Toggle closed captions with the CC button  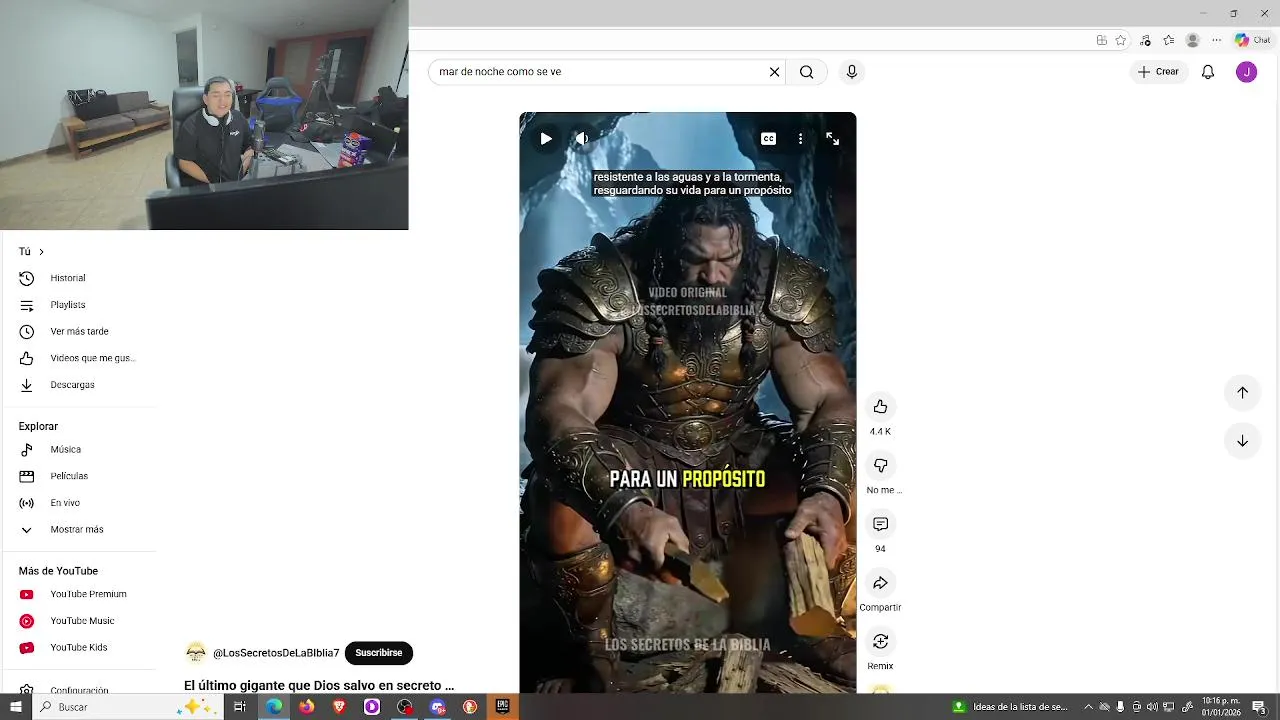point(768,139)
